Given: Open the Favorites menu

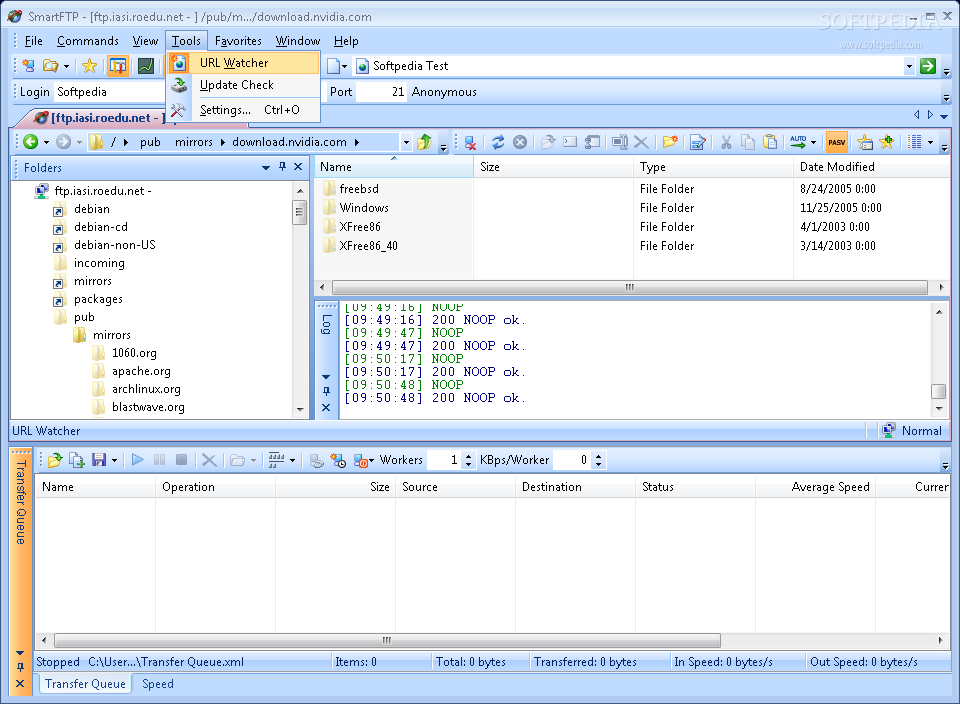Looking at the screenshot, I should 238,41.
